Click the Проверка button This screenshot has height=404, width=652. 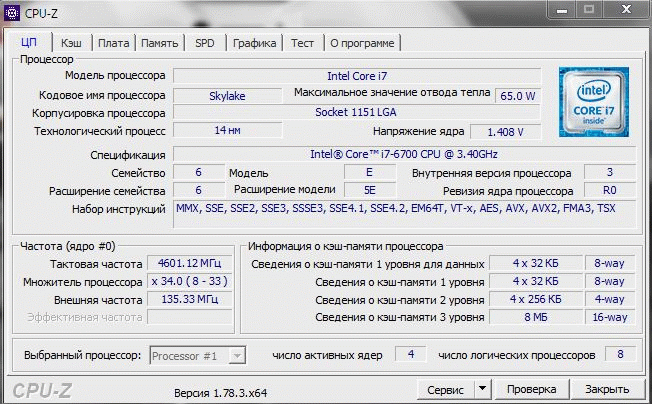click(x=532, y=389)
